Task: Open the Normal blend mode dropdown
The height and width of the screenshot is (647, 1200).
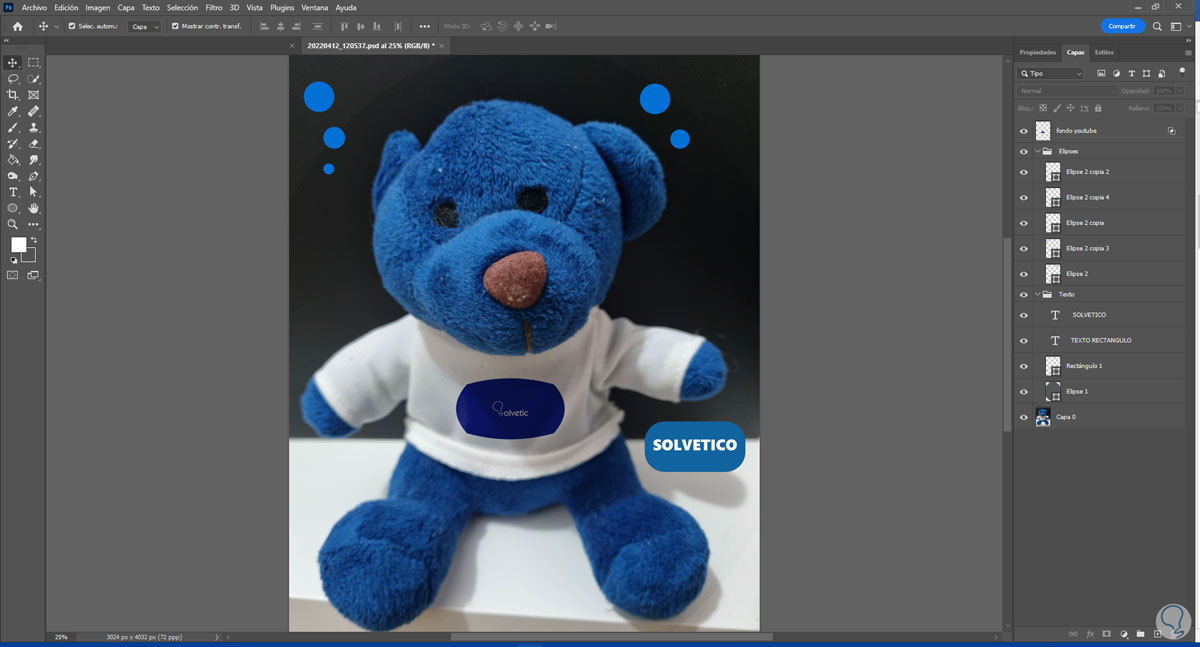Action: click(1066, 91)
